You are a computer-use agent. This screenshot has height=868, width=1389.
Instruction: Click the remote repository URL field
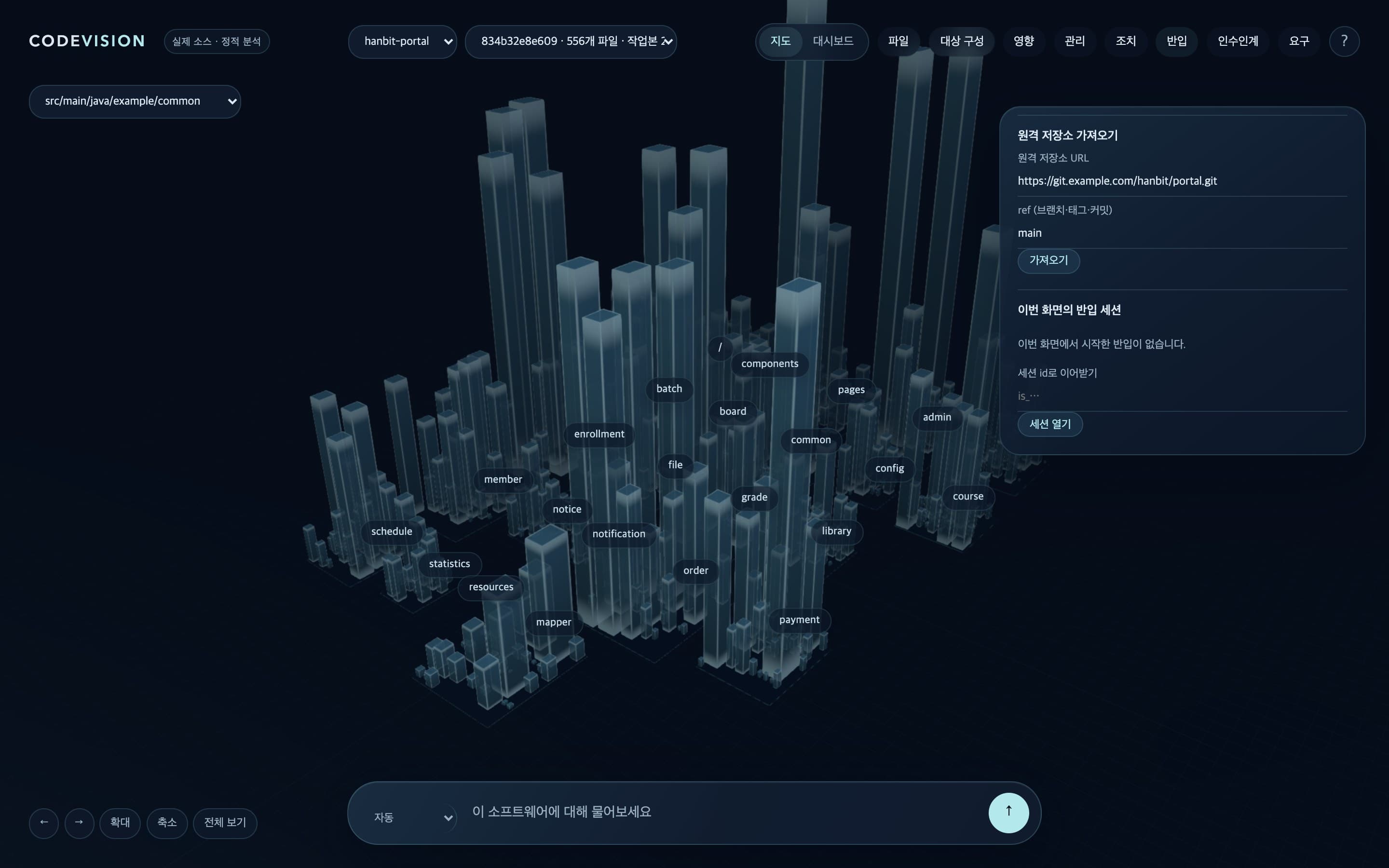click(x=1182, y=181)
